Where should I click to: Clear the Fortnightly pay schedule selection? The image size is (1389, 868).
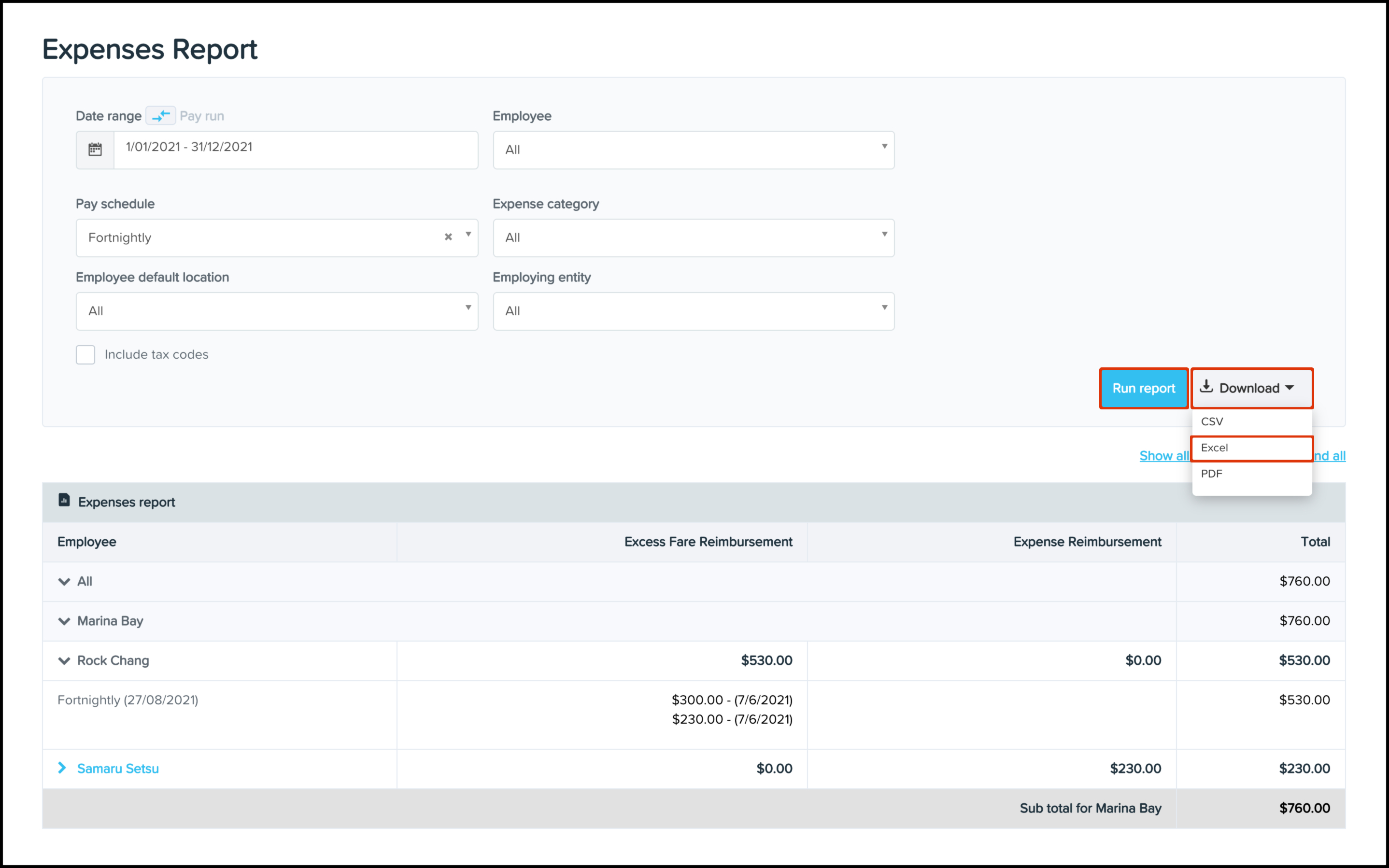pos(449,237)
